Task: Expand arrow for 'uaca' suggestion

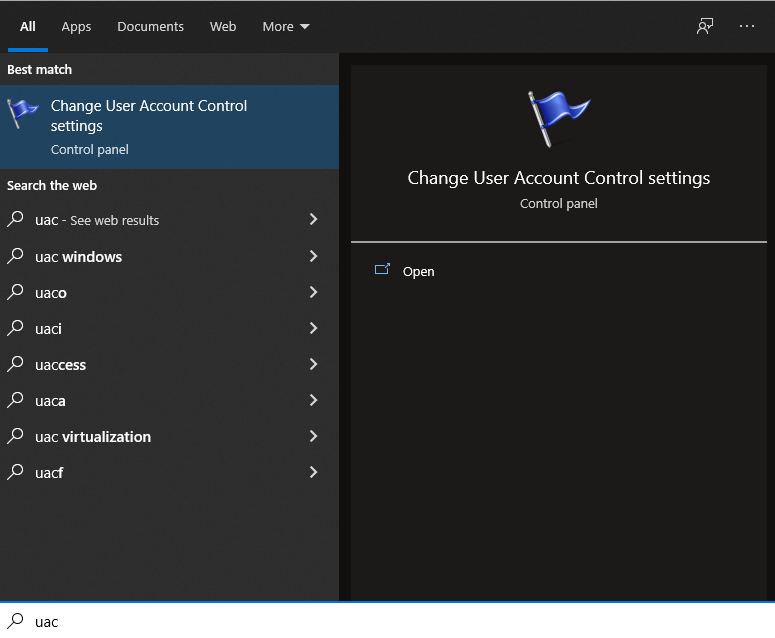Action: (313, 400)
